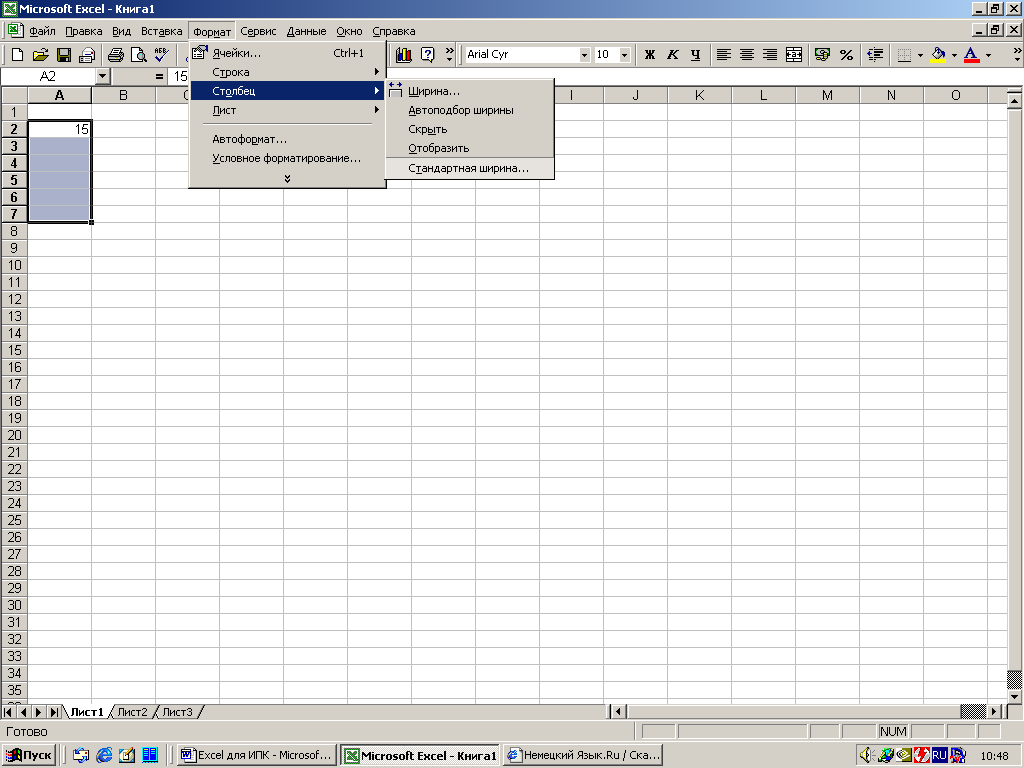
Task: Expand full Format menu with chevrons
Action: point(287,178)
